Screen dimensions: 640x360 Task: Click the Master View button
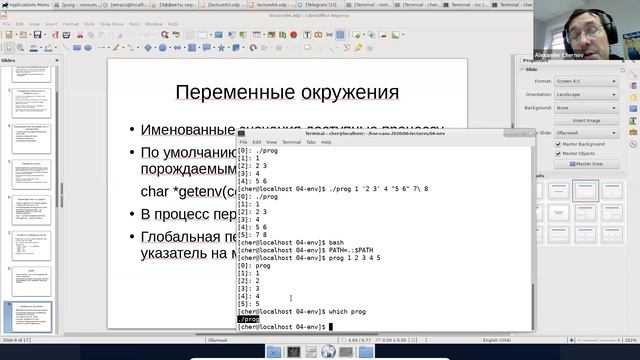pyautogui.click(x=586, y=164)
